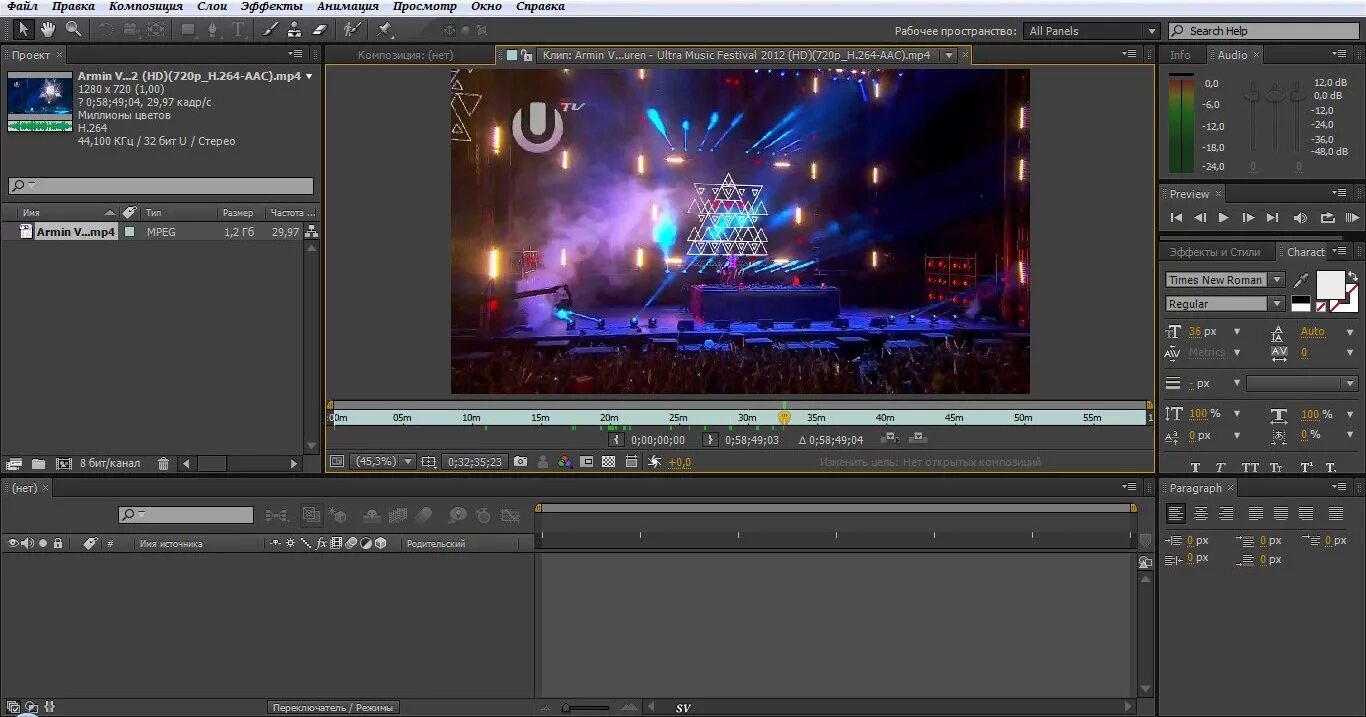Take a snapshot with camera icon
The height and width of the screenshot is (717, 1366).
[520, 462]
